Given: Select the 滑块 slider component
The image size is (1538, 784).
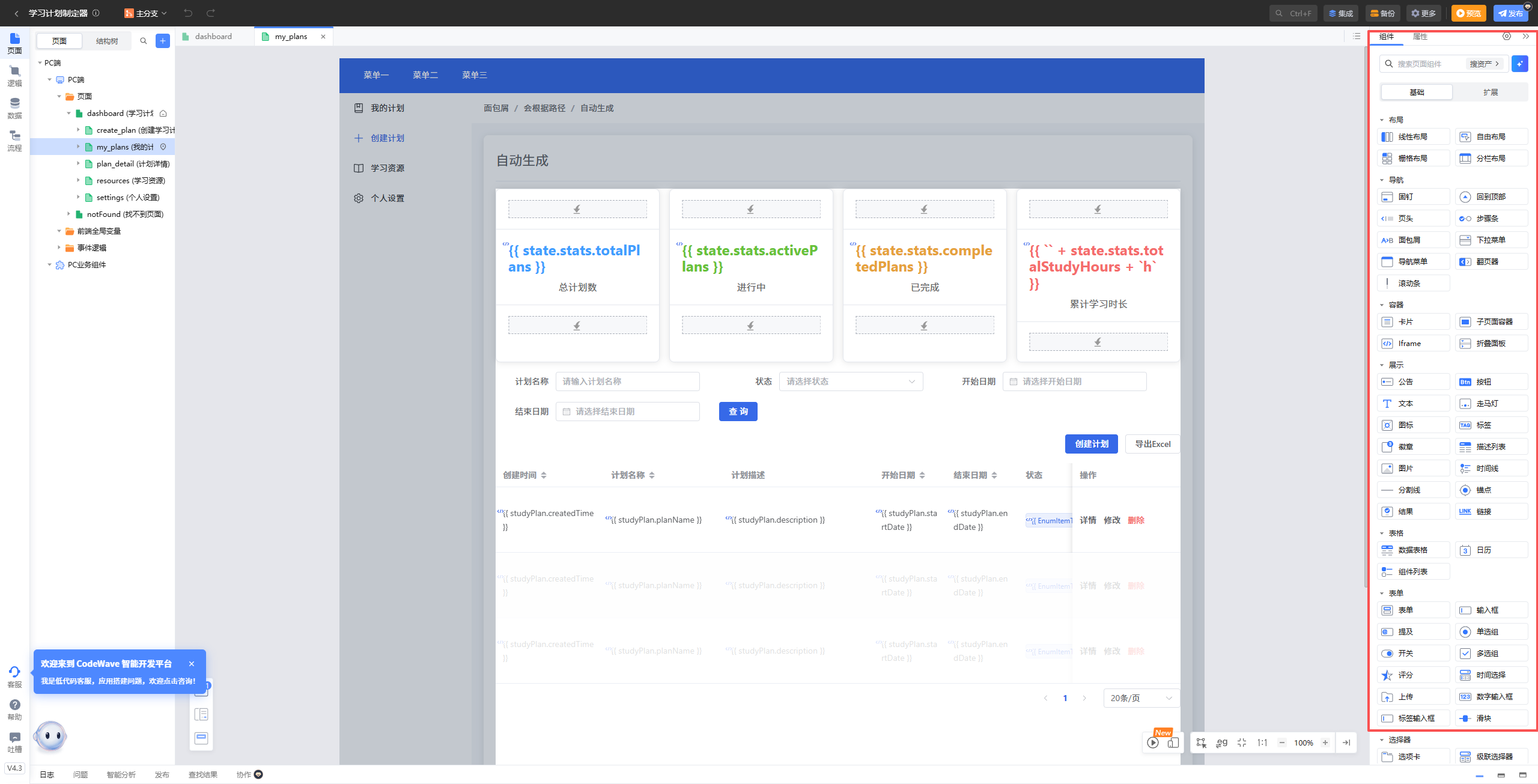Looking at the screenshot, I should click(1491, 718).
